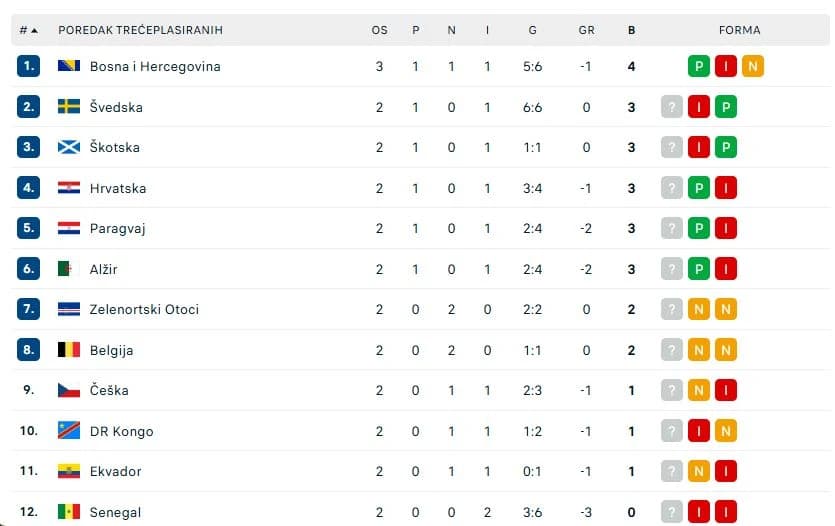The height and width of the screenshot is (526, 835).
Task: Click the gray question mark badge for Švedska
Action: [x=672, y=107]
